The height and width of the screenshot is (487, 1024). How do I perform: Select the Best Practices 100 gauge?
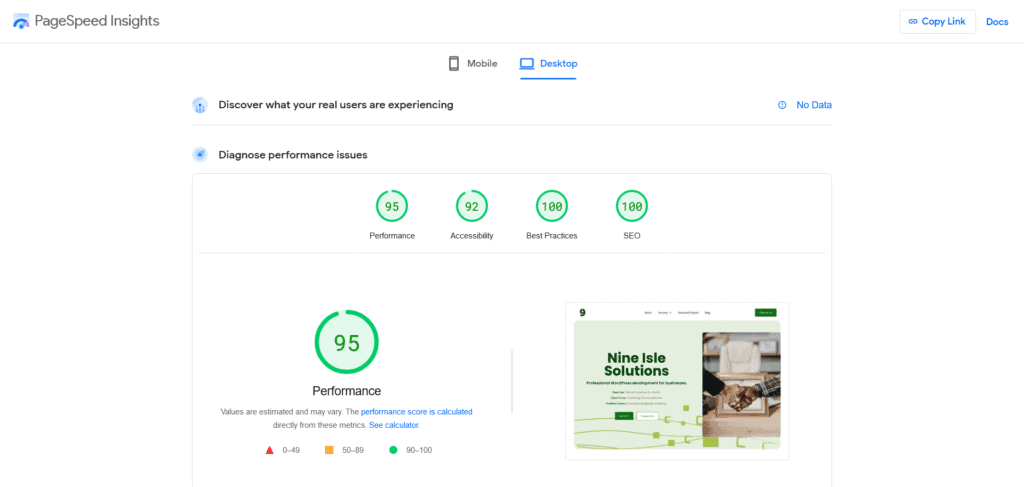552,207
